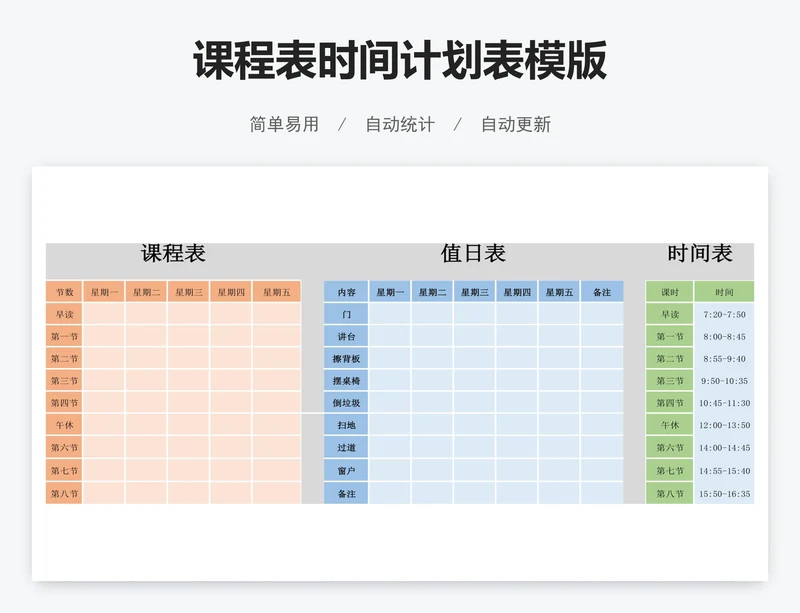Viewport: 800px width, 613px height.
Task: Select the 备注 row label in 值日表
Action: (346, 494)
